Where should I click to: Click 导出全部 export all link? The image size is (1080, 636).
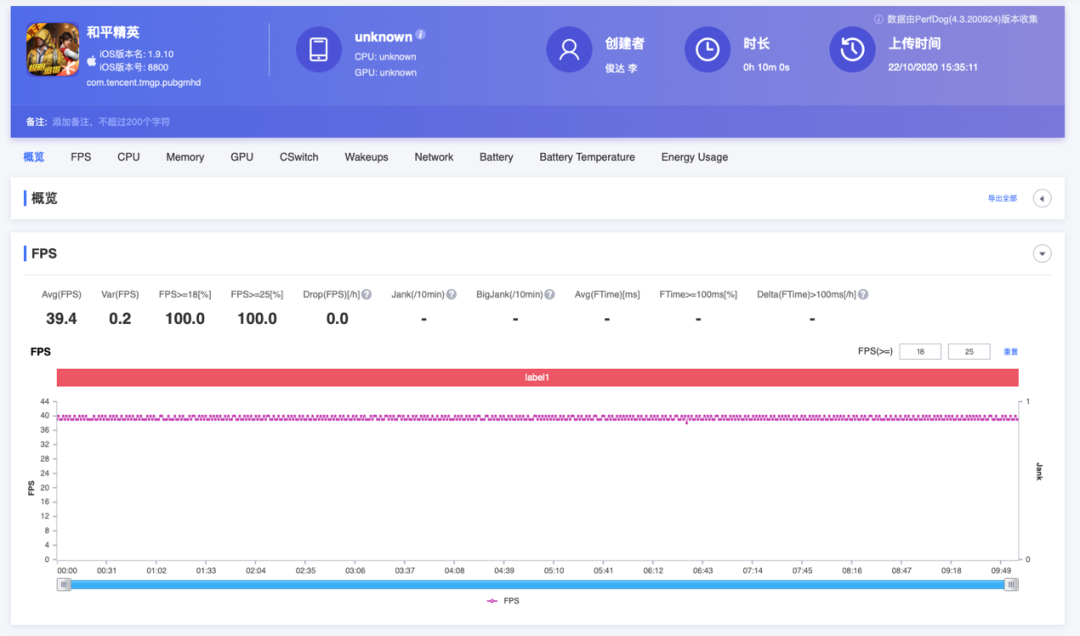point(1002,198)
